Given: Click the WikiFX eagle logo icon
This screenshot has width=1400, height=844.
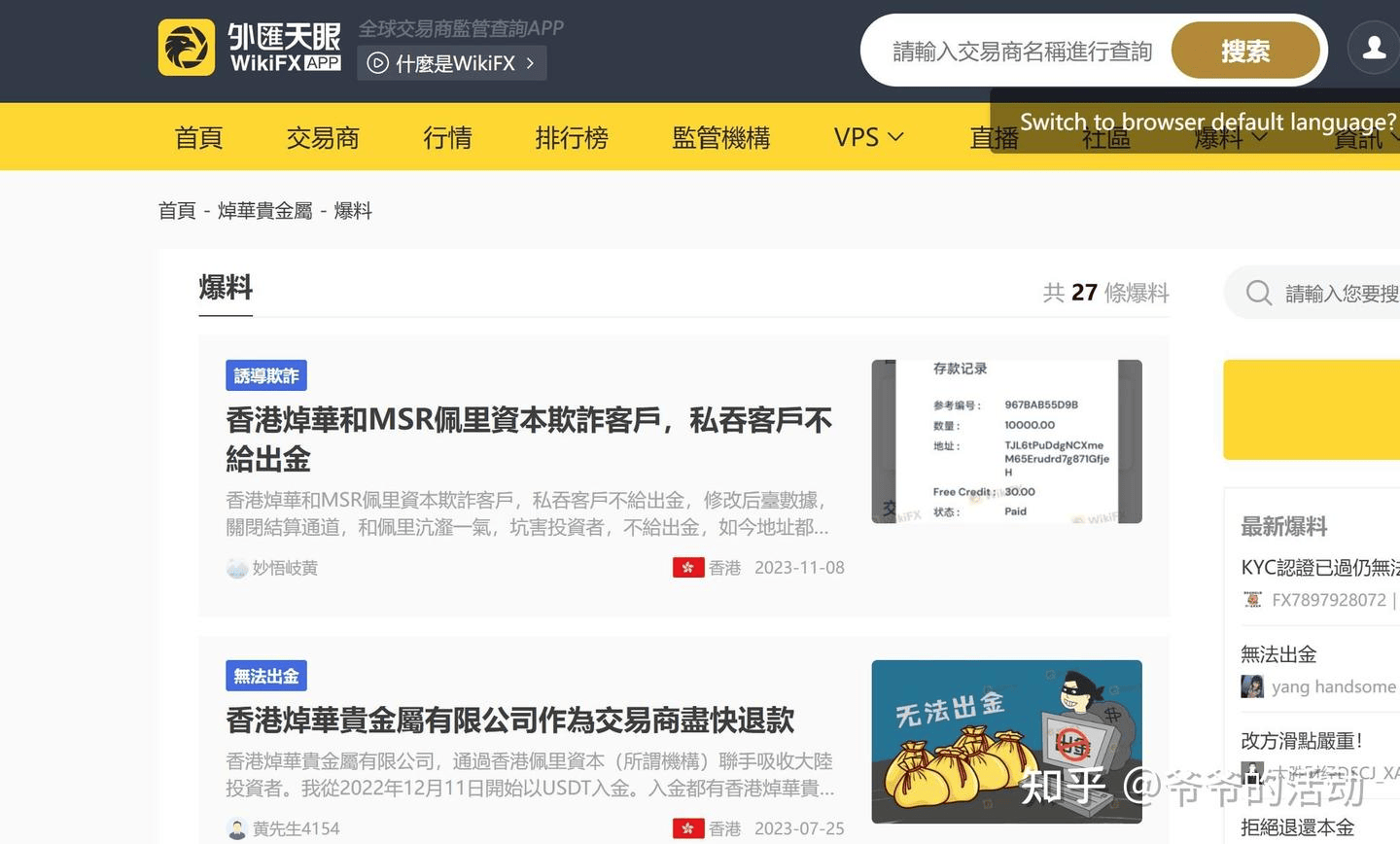Looking at the screenshot, I should point(187,48).
